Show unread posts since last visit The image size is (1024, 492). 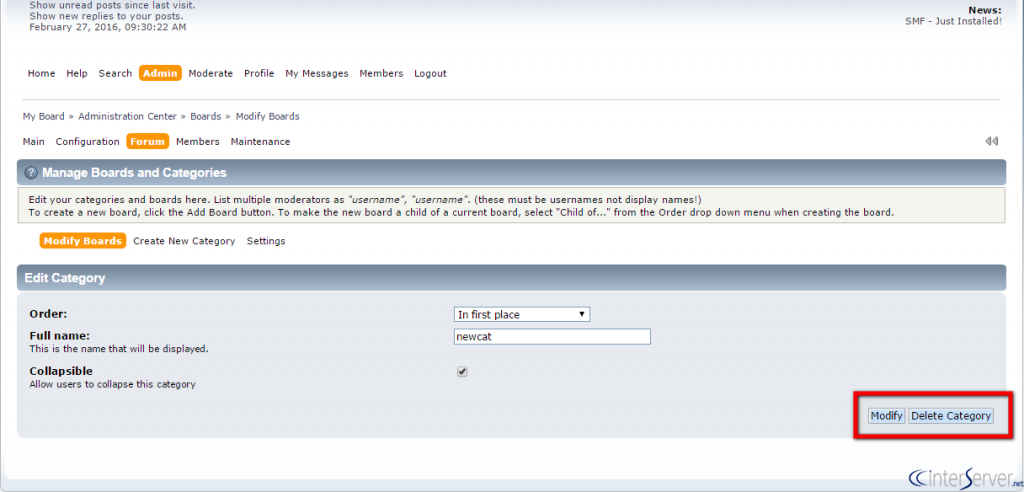coord(112,5)
